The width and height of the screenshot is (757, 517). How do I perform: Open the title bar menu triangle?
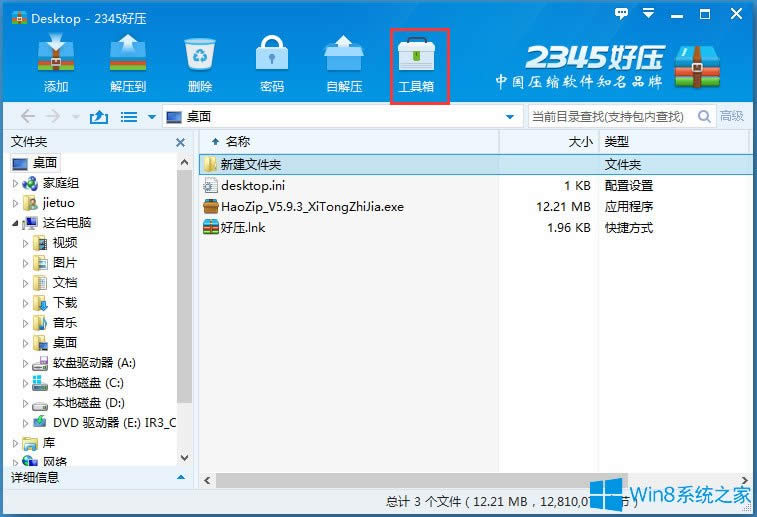[648, 13]
